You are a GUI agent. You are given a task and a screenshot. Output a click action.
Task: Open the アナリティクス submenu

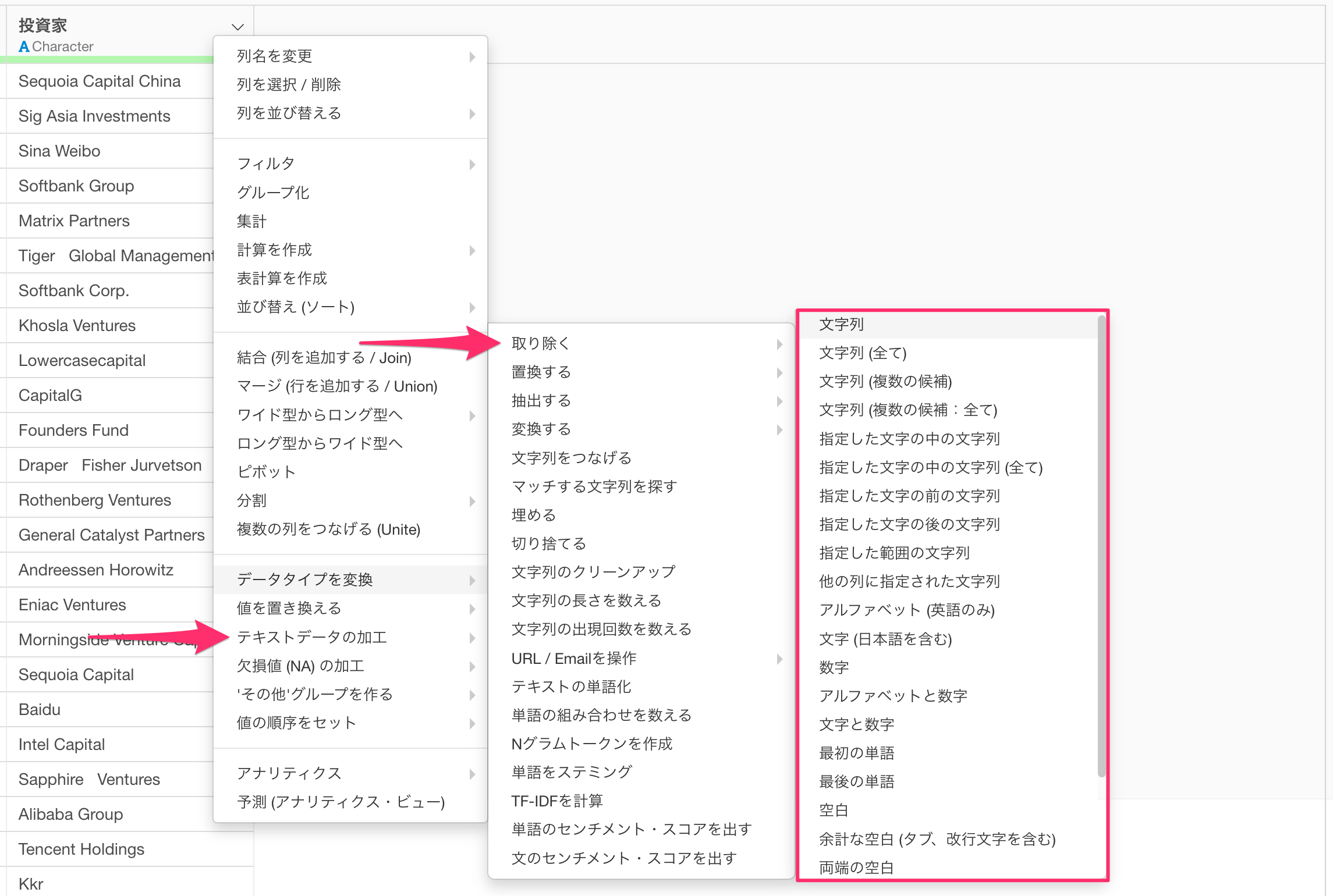350,773
